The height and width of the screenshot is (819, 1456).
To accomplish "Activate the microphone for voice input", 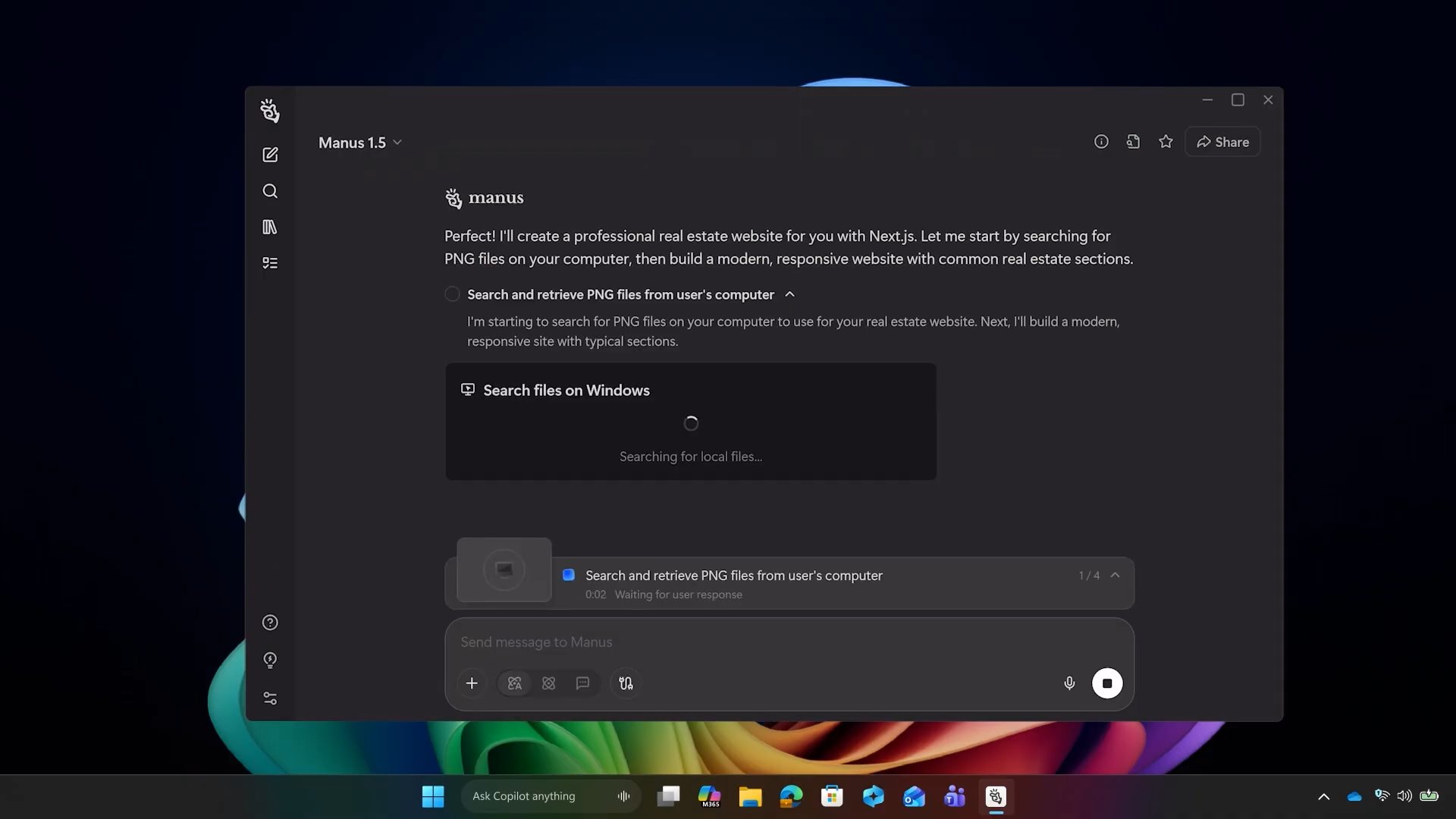I will (x=1069, y=682).
